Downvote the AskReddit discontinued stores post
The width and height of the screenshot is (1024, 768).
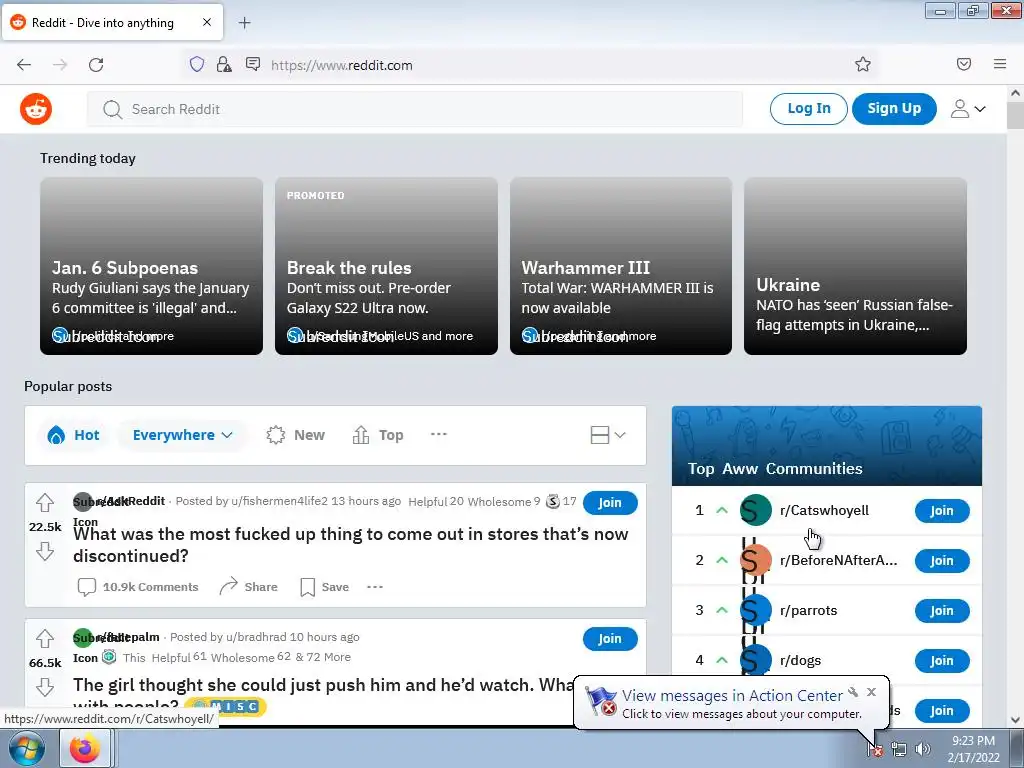(45, 551)
